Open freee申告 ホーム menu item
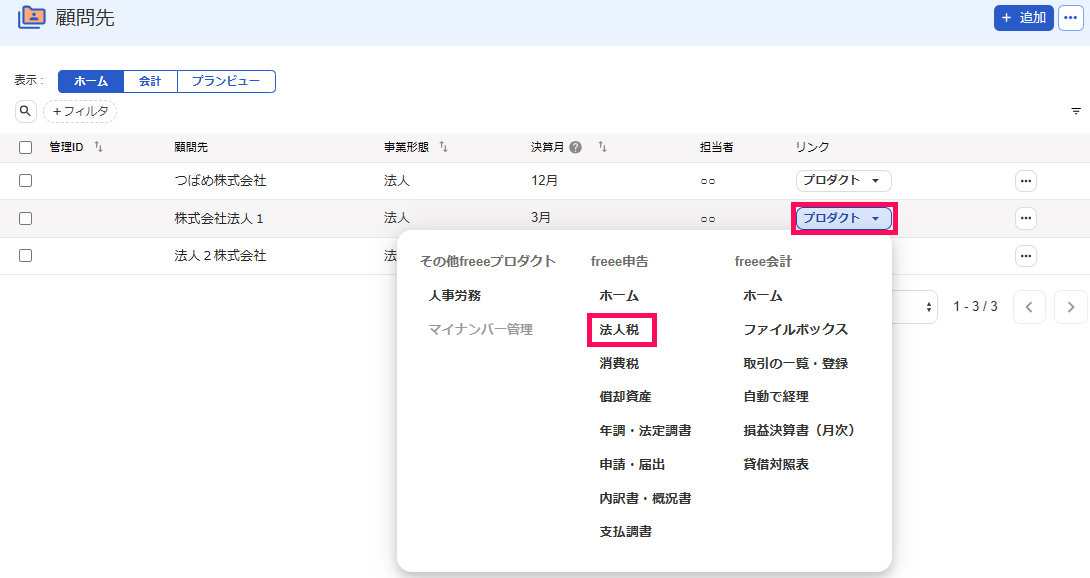This screenshot has height=578, width=1090. 619,296
